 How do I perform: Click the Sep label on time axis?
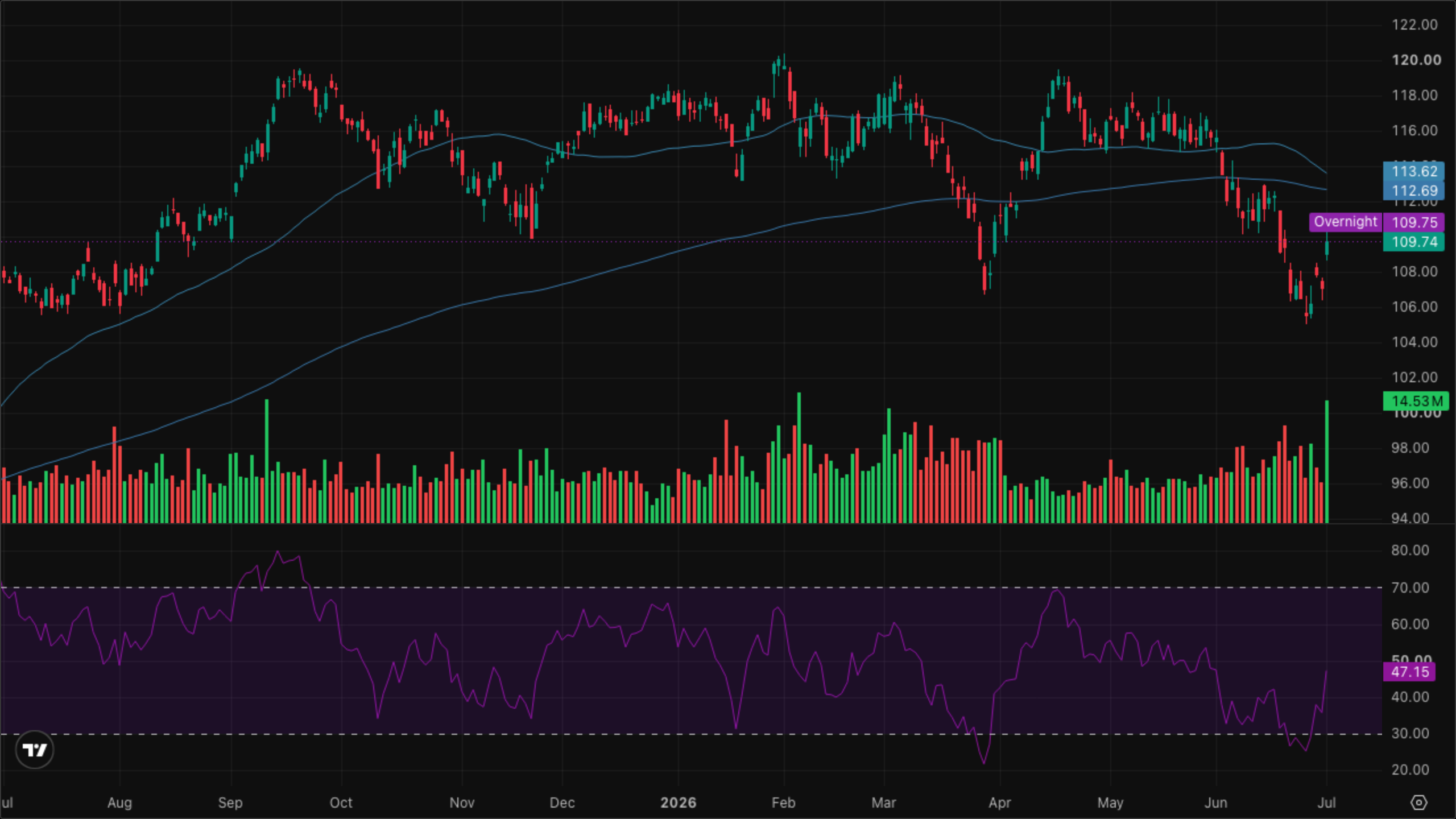[230, 803]
